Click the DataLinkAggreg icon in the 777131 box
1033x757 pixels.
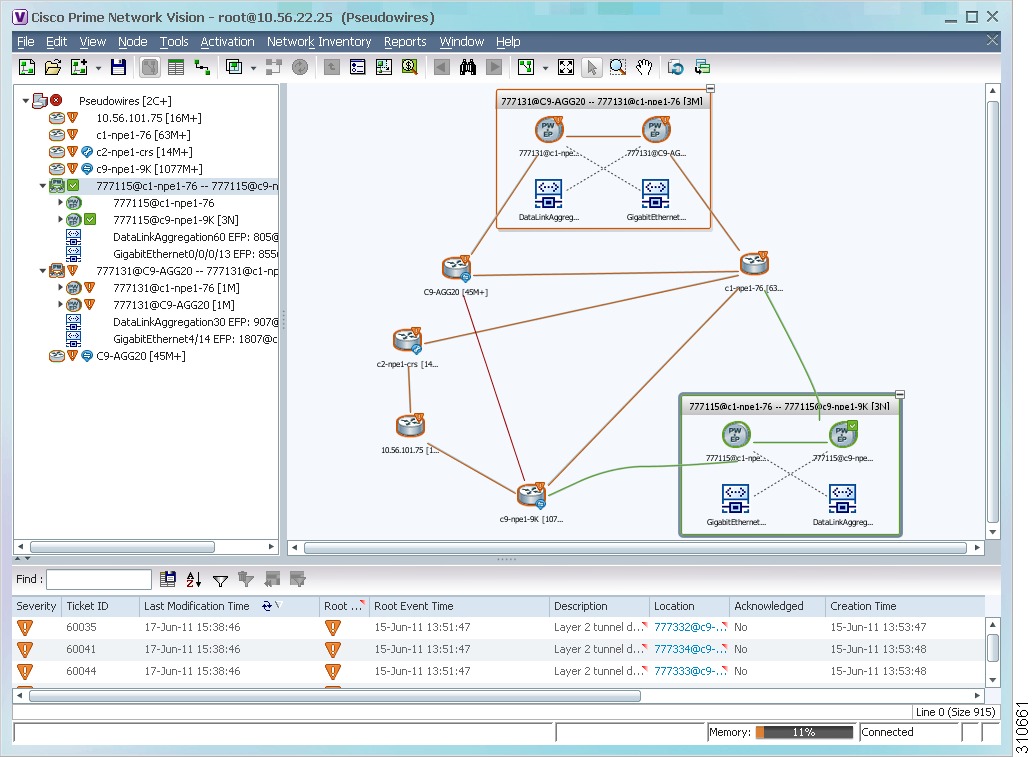(548, 194)
